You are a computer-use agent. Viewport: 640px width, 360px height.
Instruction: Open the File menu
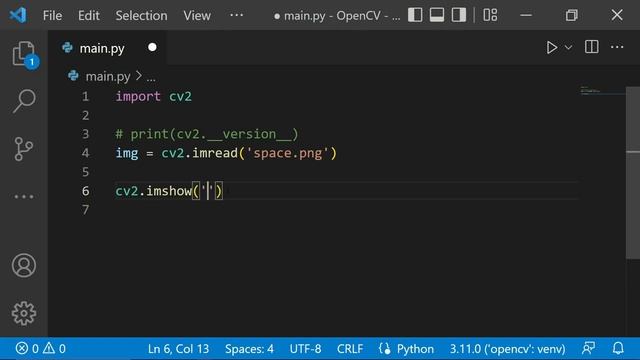[52, 16]
